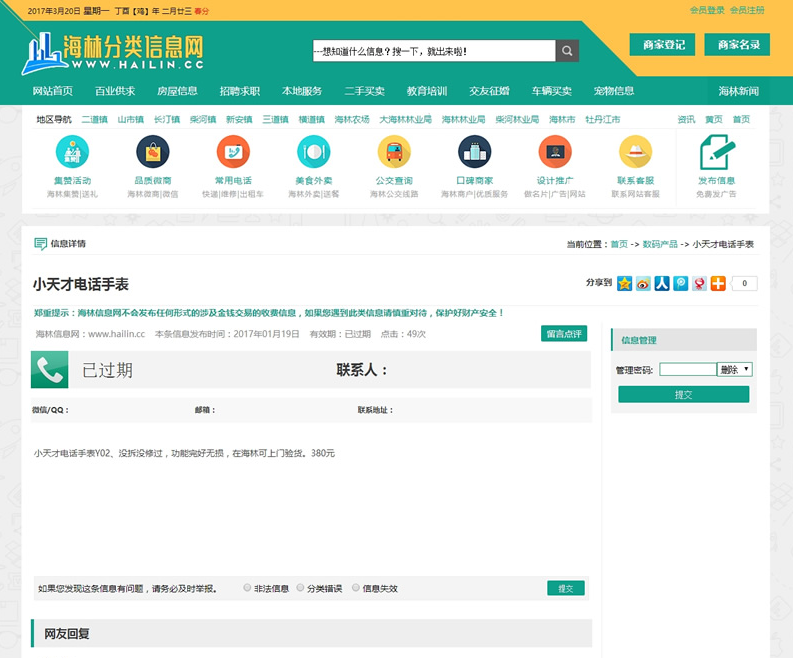Click the 资讯 link in region bar
Image resolution: width=793 pixels, height=658 pixels.
686,119
